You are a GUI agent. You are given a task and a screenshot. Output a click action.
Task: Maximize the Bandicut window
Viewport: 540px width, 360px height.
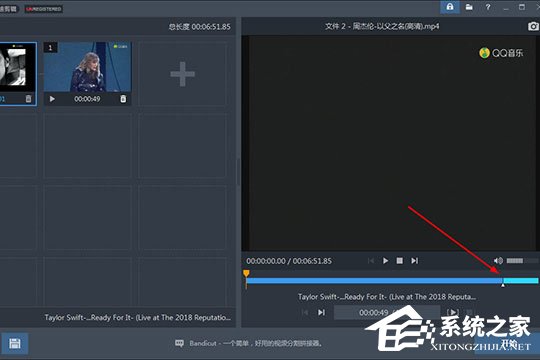(x=522, y=7)
